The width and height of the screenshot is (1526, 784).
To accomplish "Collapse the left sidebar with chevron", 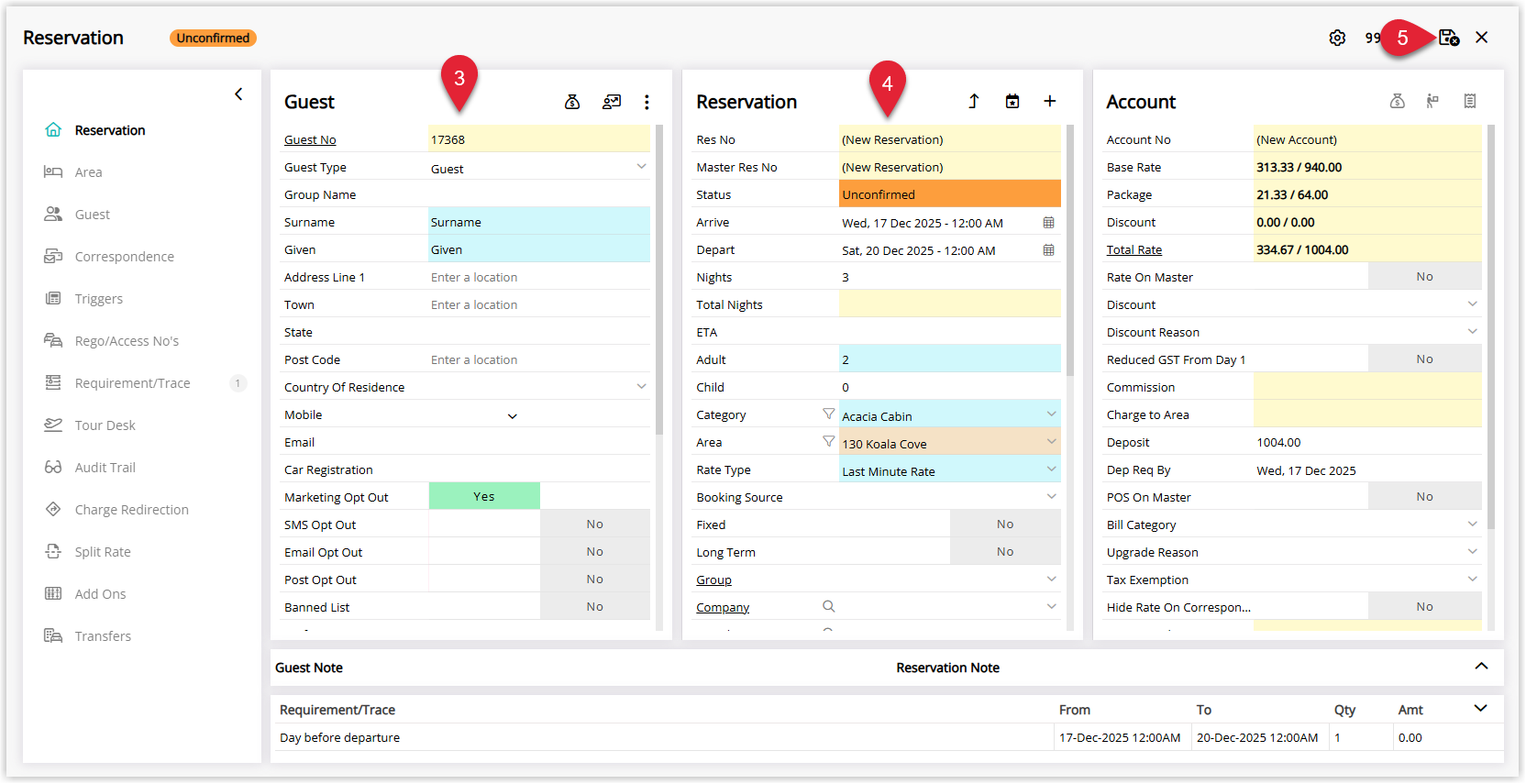I will pos(238,94).
